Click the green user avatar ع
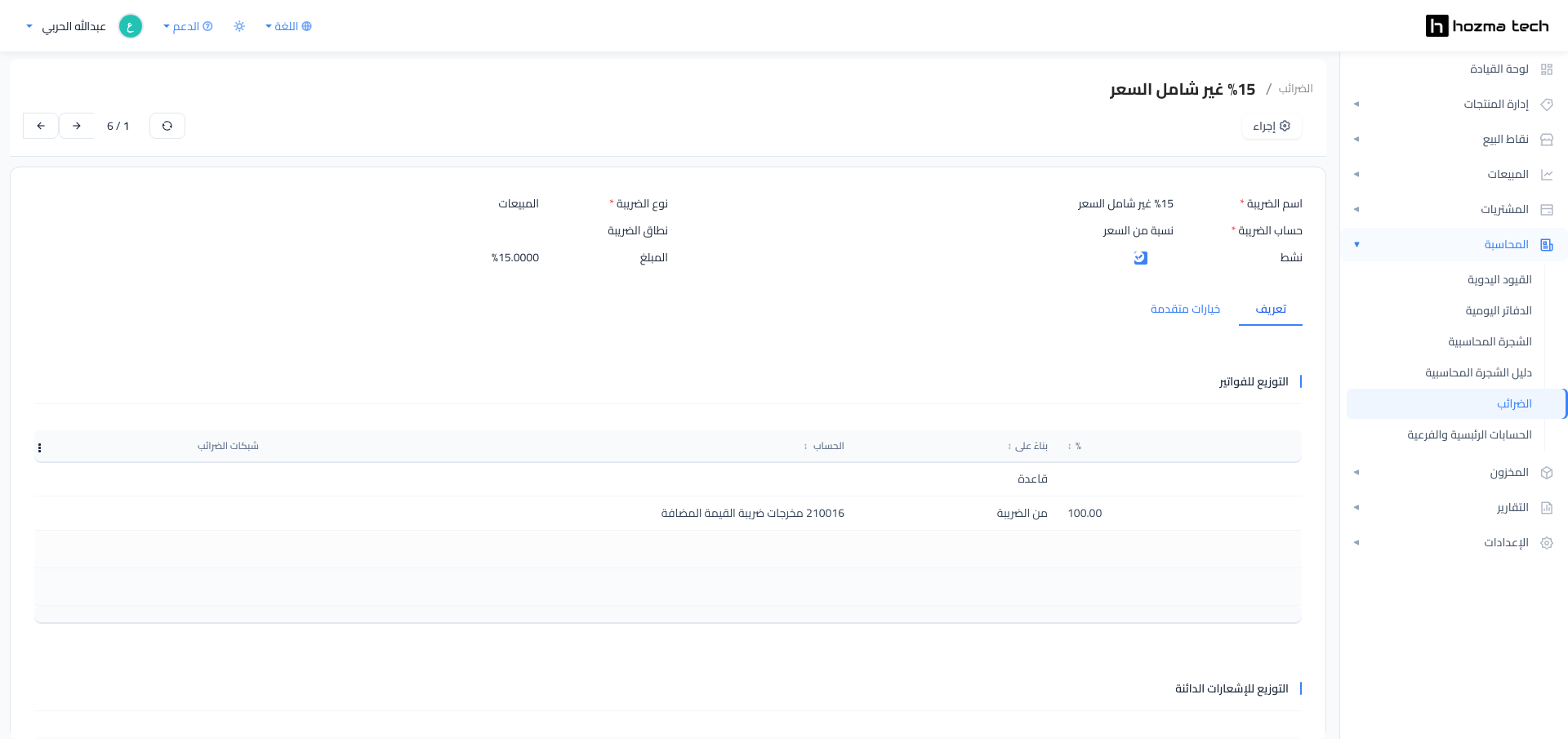 point(131,26)
